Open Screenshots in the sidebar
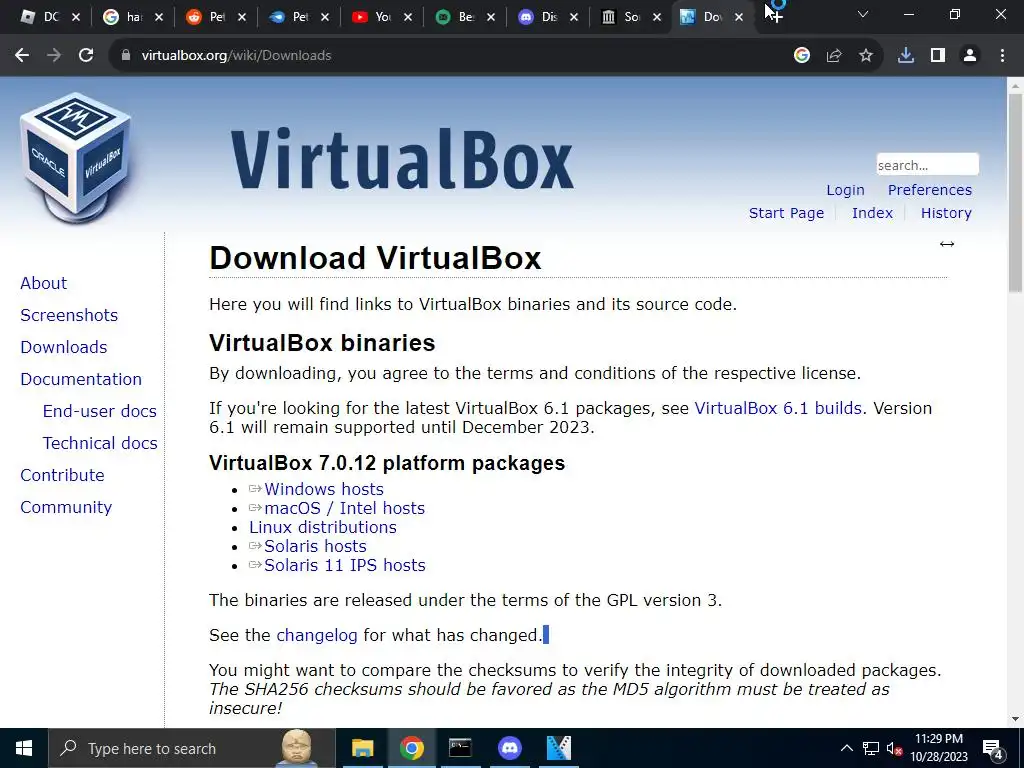 [x=69, y=315]
